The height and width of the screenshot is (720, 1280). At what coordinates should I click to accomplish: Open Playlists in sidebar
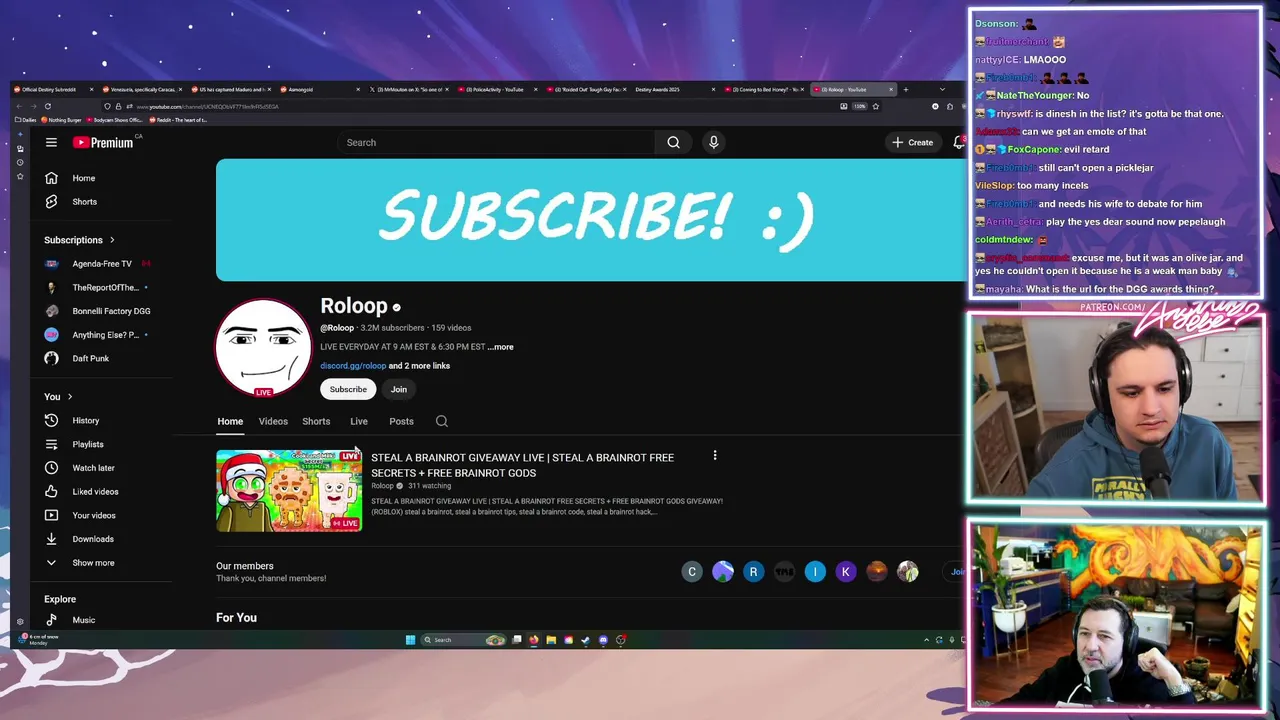coord(87,444)
